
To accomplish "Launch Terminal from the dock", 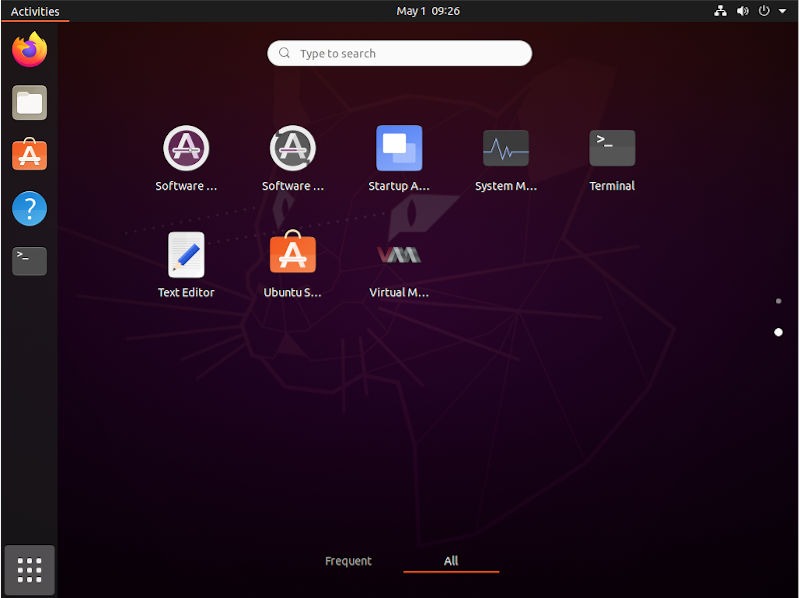I will click(30, 261).
